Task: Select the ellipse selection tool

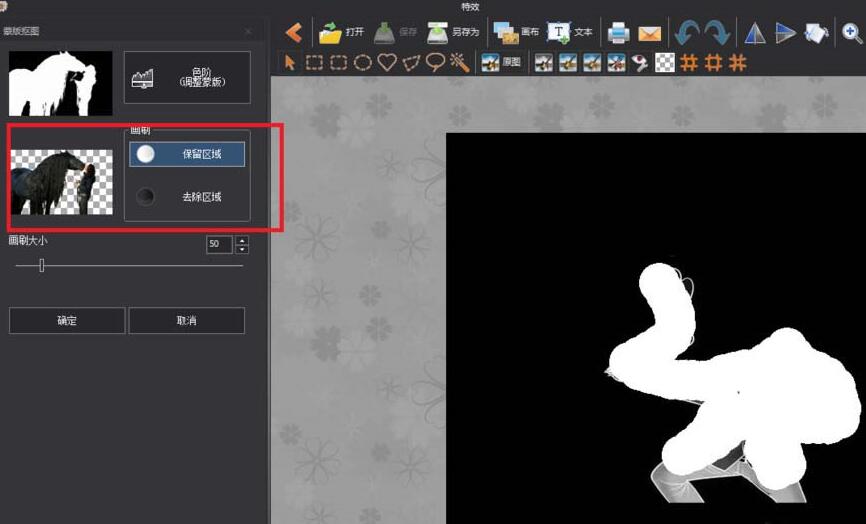Action: pyautogui.click(x=363, y=62)
